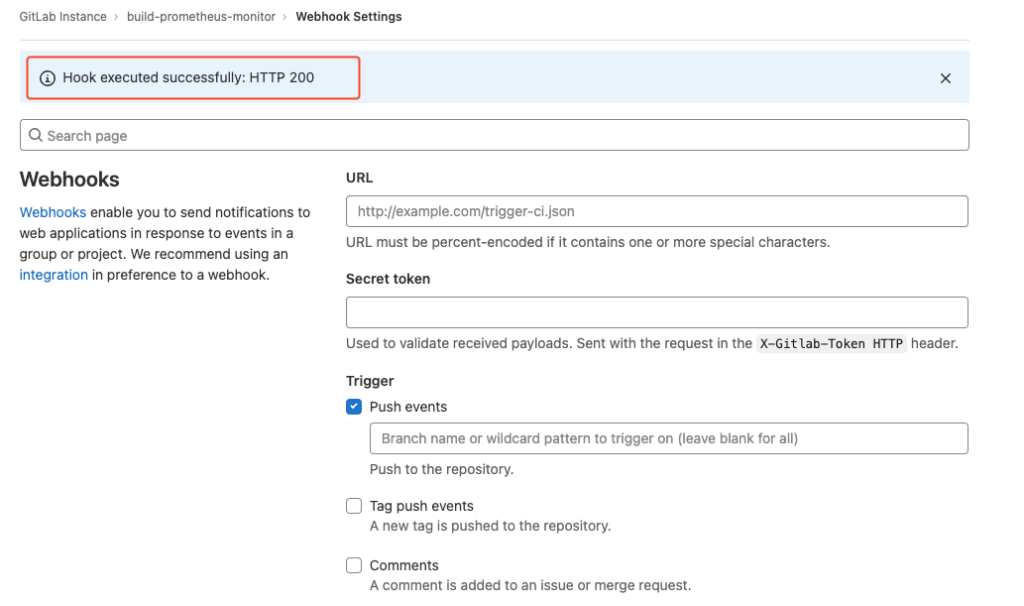Dismiss the hook executed alert with X
The width and height of the screenshot is (1024, 606).
945,78
